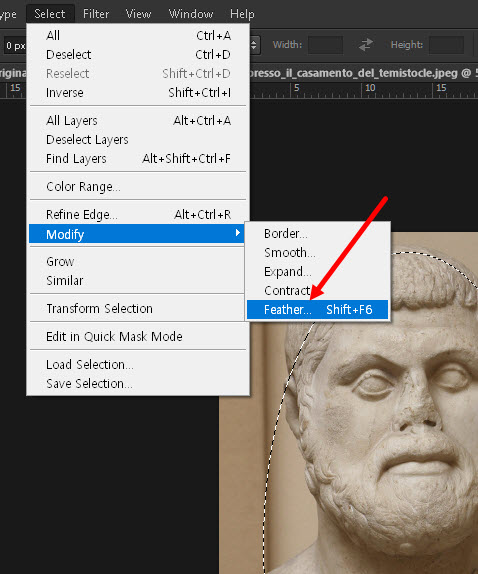Choose Contract from Modify submenu
Image resolution: width=478 pixels, height=574 pixels.
[317, 291]
